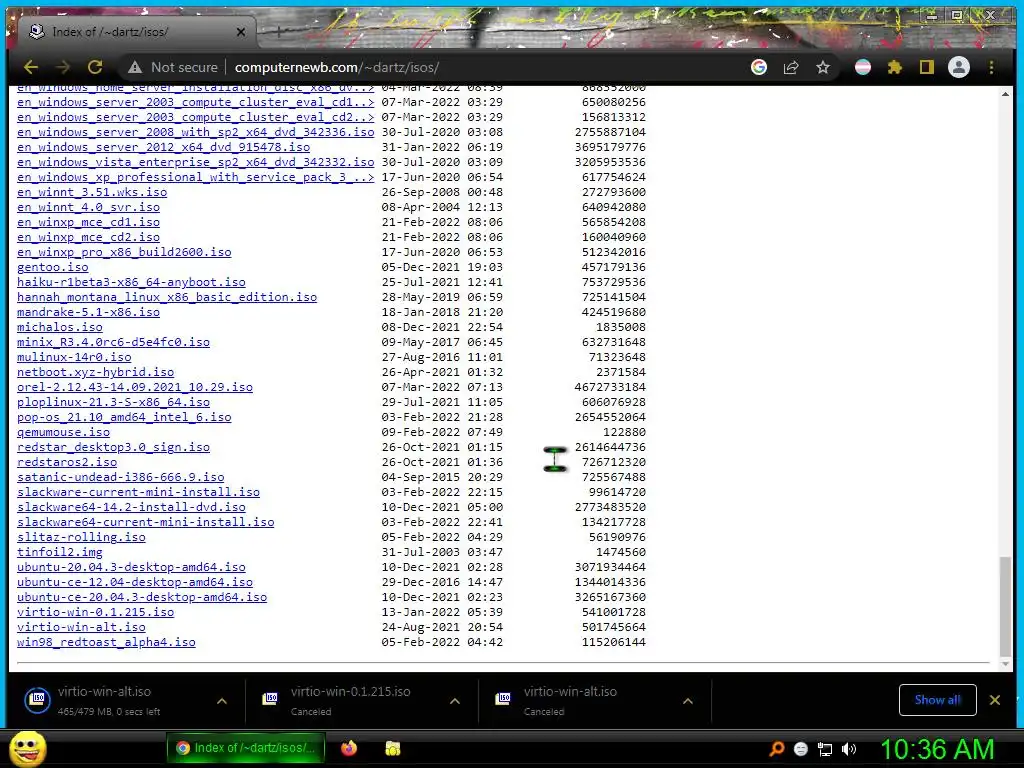Share this page with the share icon

pos(791,67)
